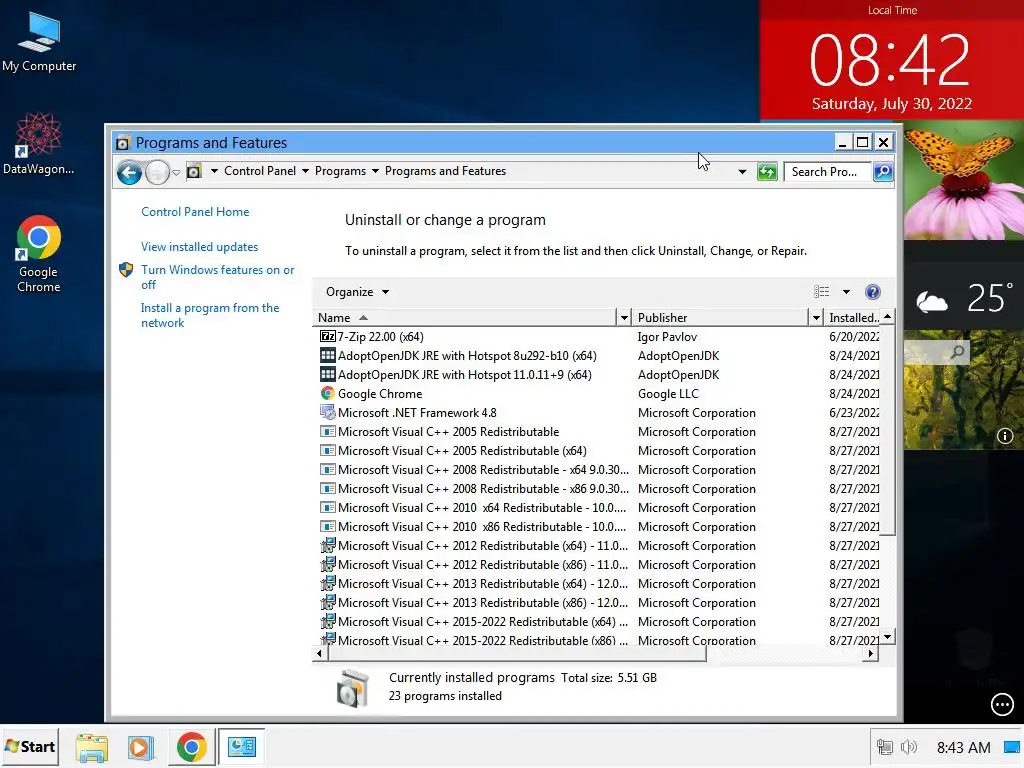Click scroll right arrow in list
This screenshot has height=768, width=1024.
point(871,654)
